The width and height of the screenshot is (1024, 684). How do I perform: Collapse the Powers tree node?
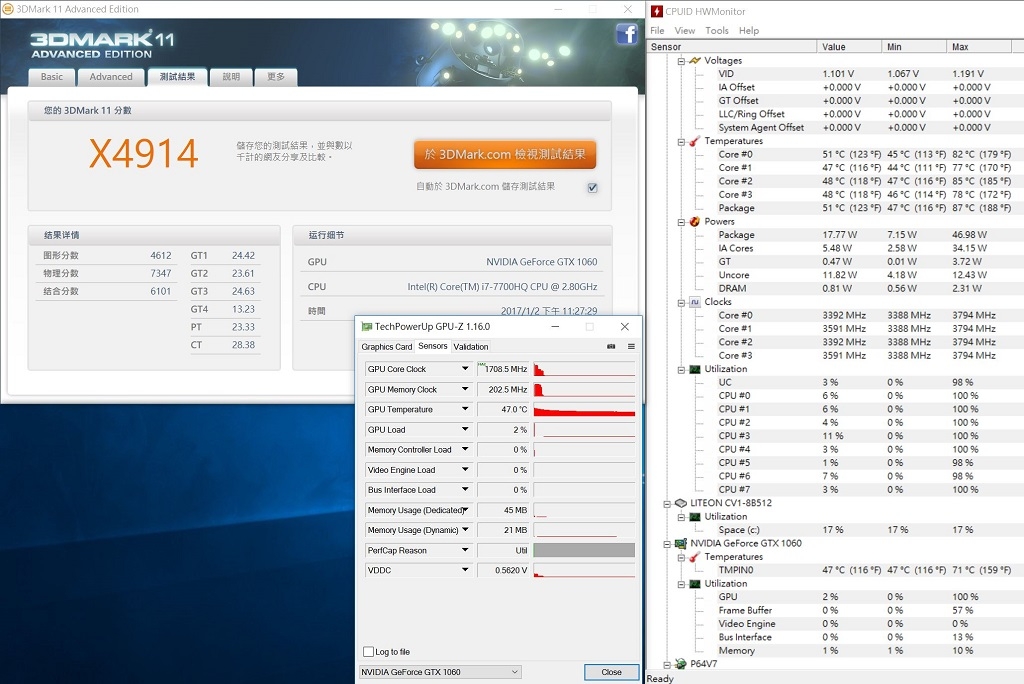(681, 222)
